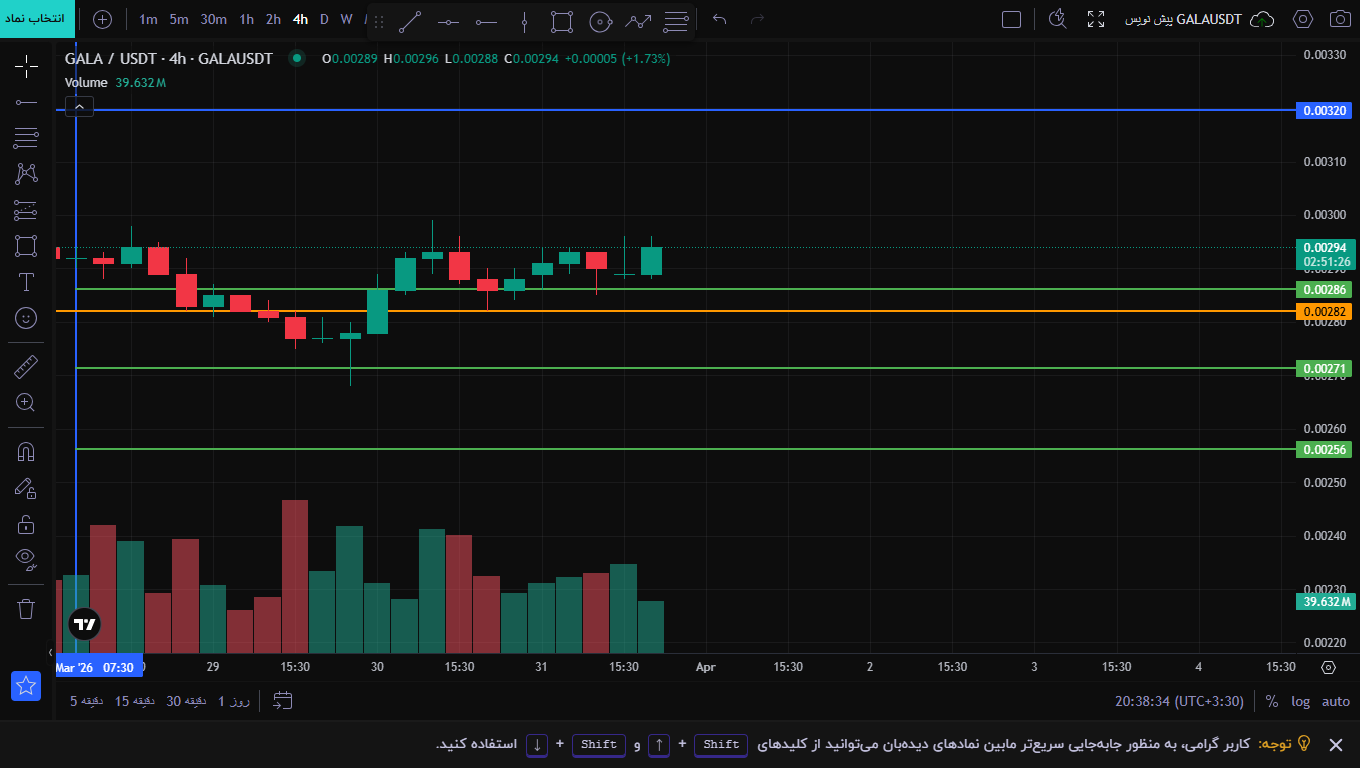Pick horizontal line from the floating toolbar
The width and height of the screenshot is (1360, 768).
click(448, 21)
